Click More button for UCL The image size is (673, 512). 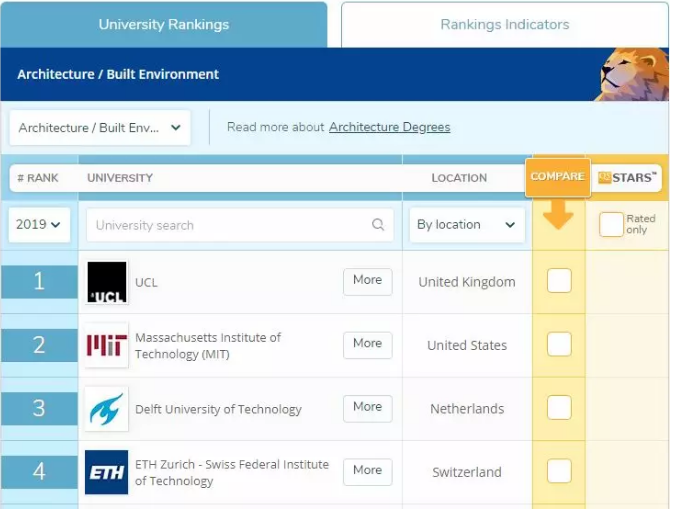(369, 283)
